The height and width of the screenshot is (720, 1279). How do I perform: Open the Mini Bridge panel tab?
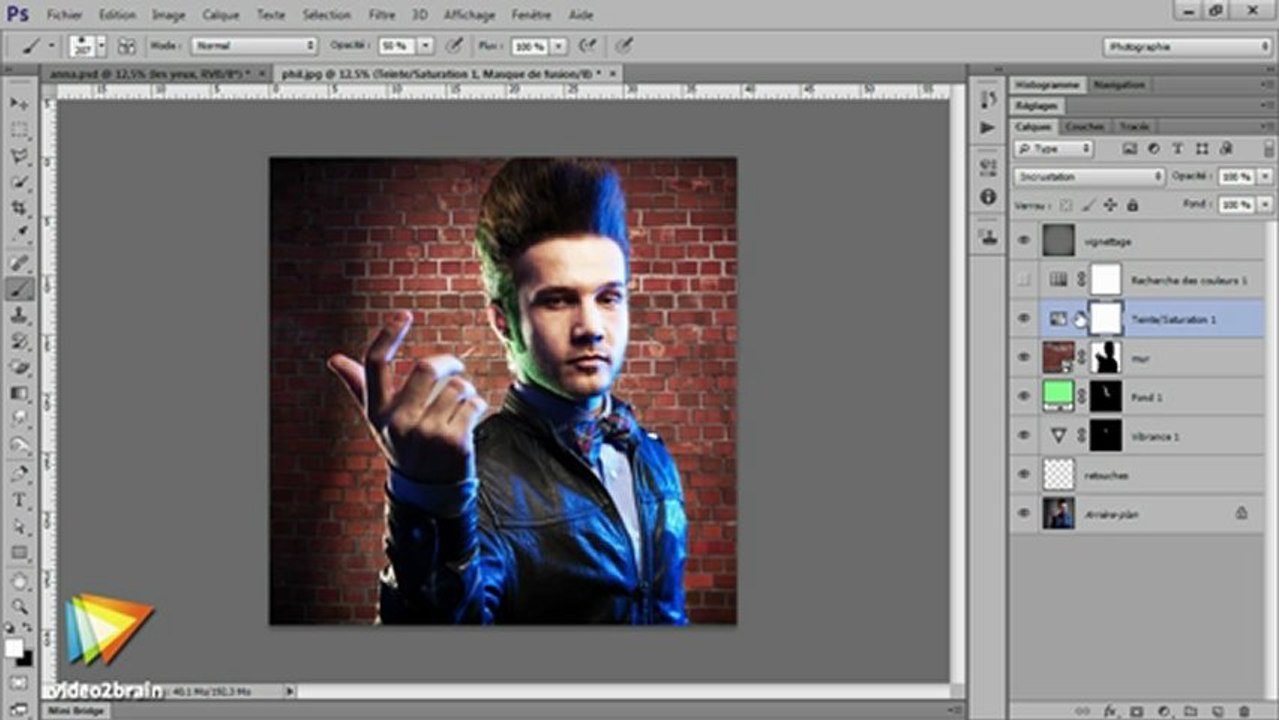click(76, 711)
